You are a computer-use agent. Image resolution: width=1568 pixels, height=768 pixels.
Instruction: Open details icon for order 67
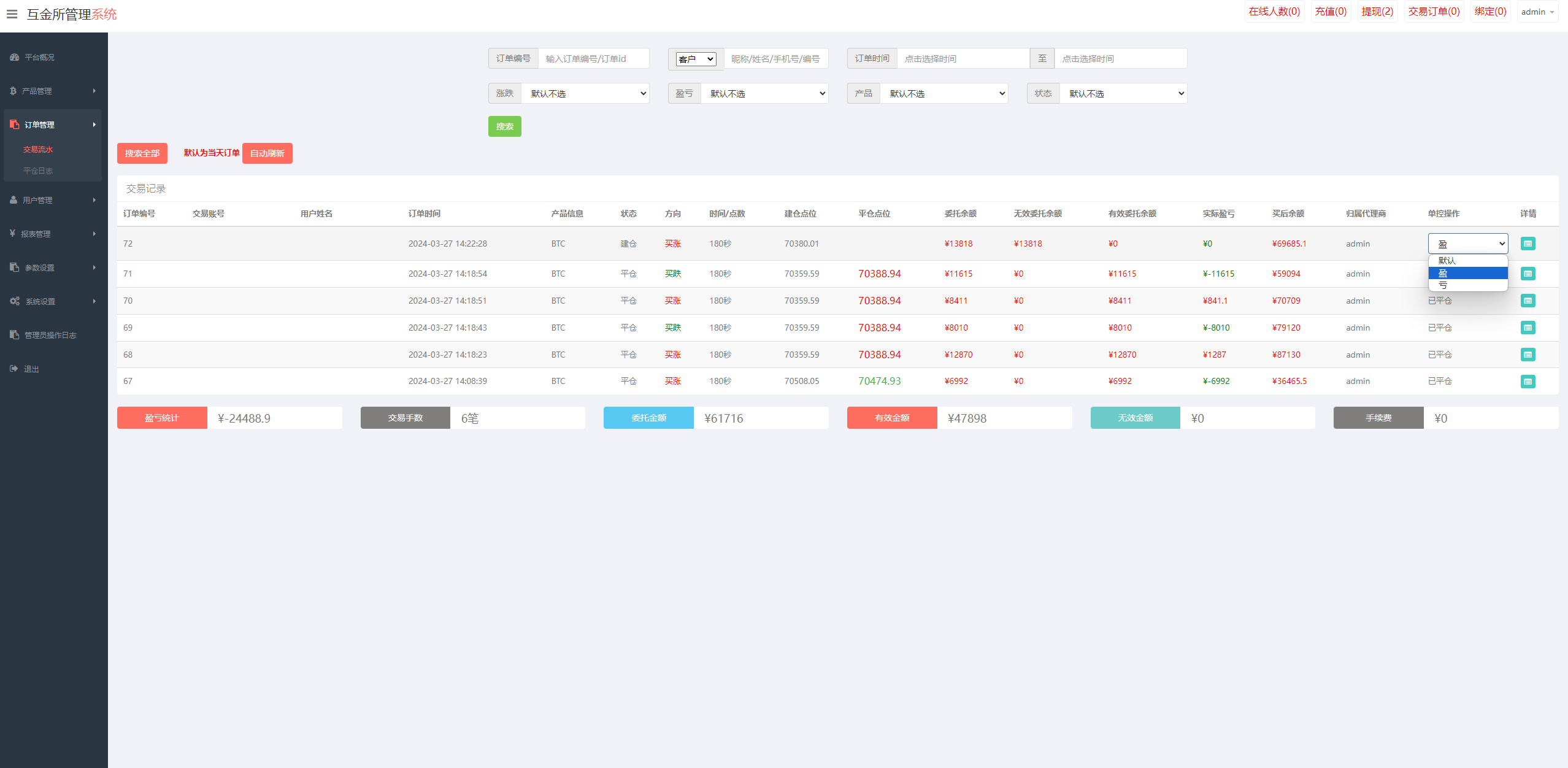1528,382
